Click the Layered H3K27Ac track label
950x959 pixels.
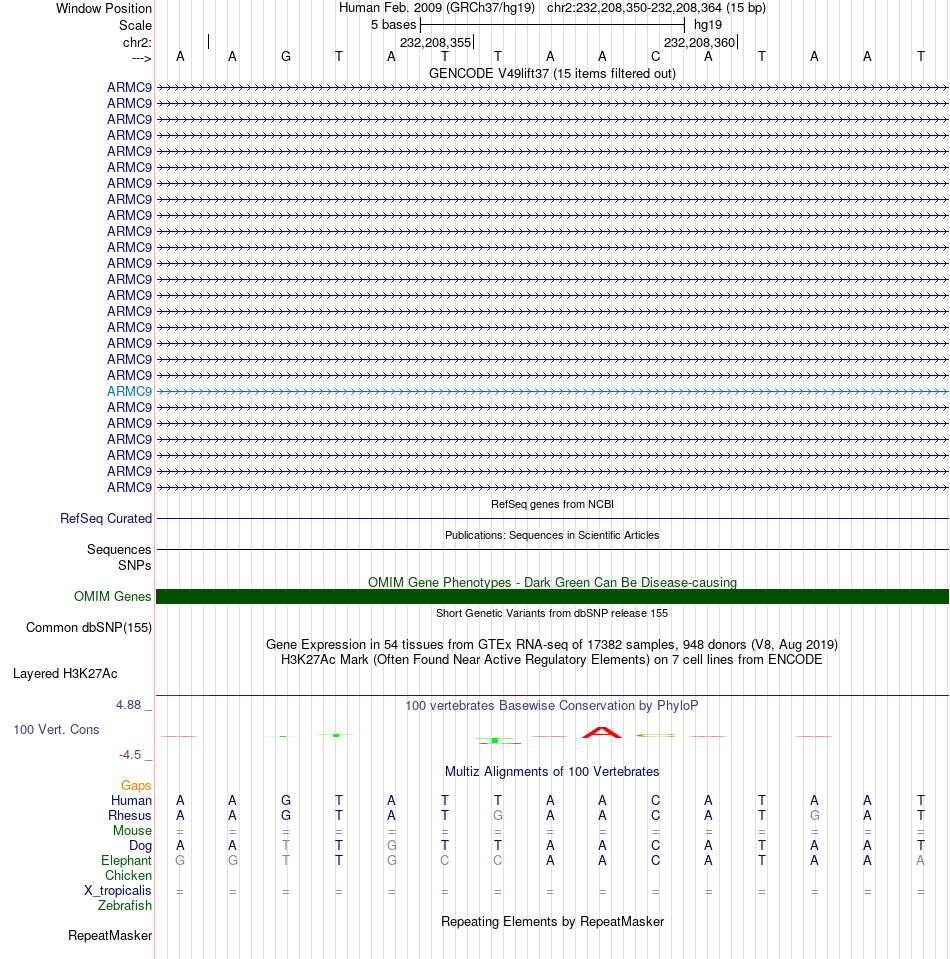pos(65,674)
